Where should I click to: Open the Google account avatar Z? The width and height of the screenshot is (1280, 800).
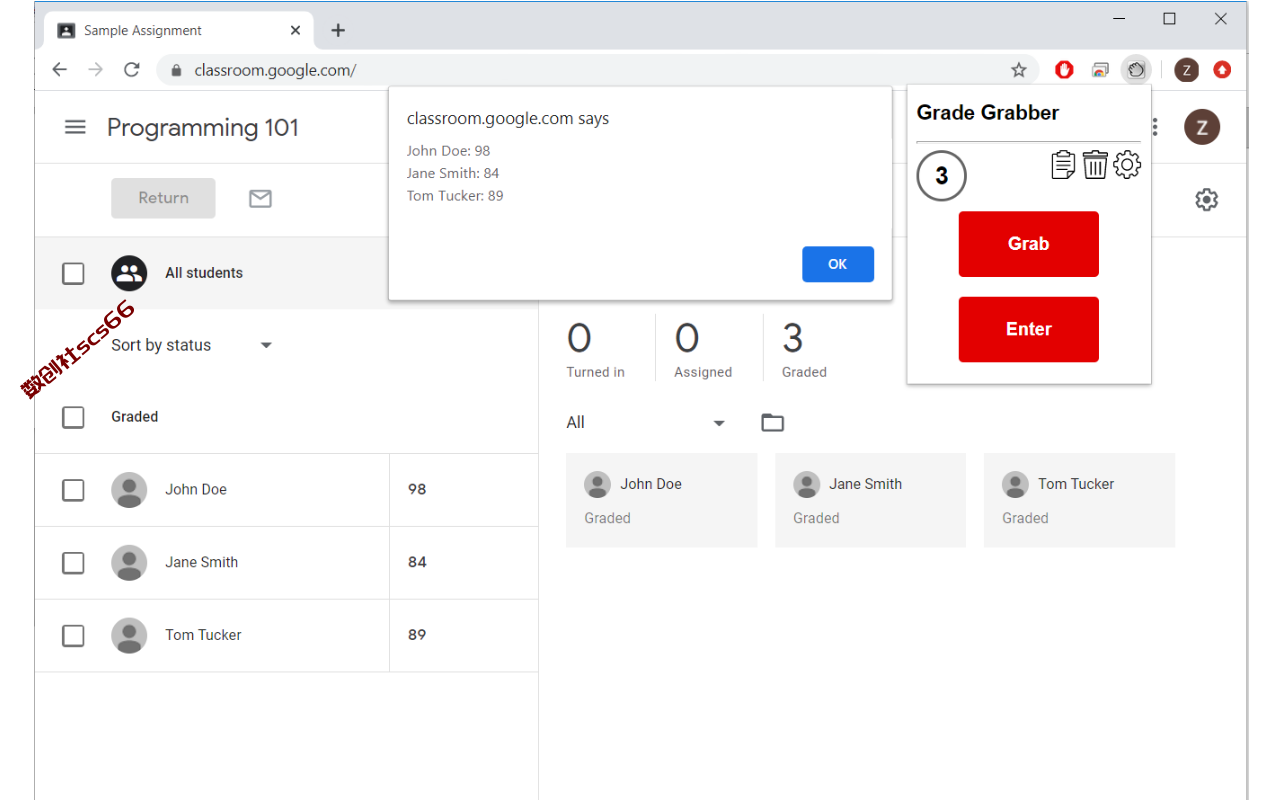1202,127
